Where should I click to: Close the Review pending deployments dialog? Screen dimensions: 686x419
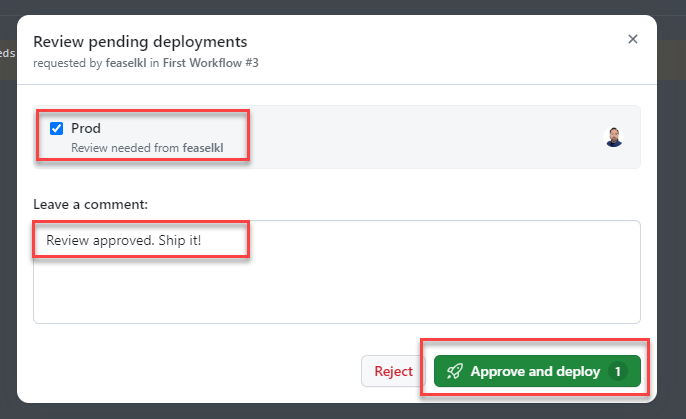point(632,39)
